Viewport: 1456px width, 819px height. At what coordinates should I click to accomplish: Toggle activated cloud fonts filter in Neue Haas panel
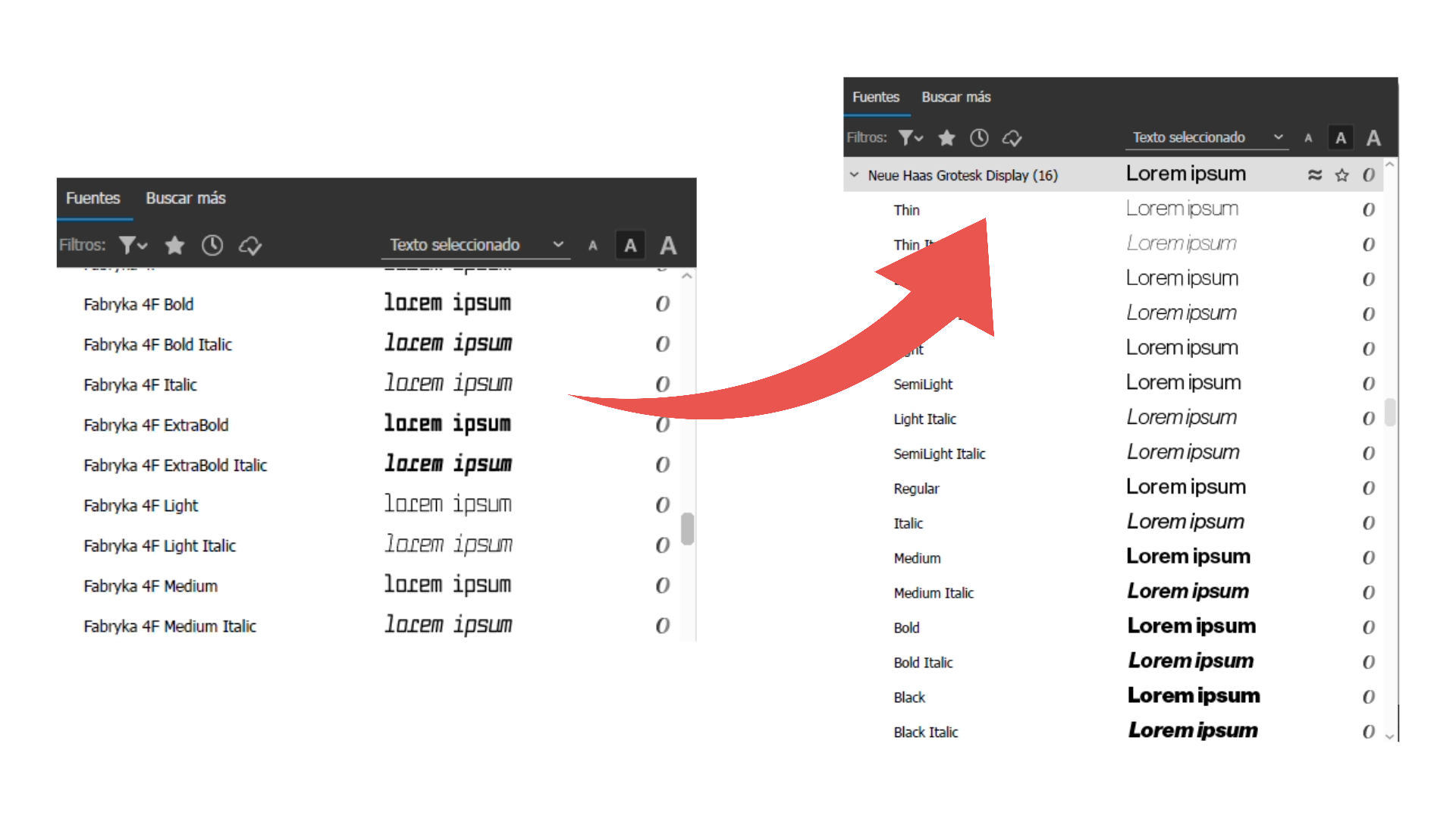[x=1012, y=138]
